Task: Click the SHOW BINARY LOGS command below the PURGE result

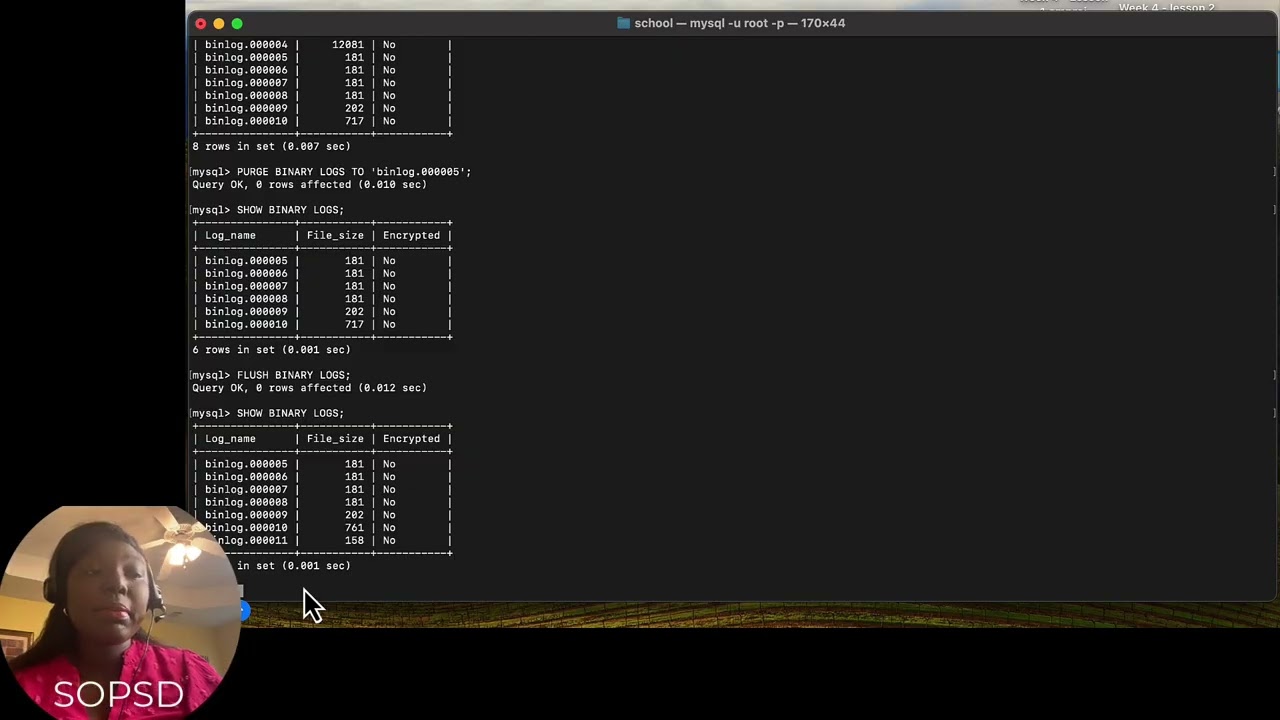Action: pyautogui.click(x=290, y=210)
